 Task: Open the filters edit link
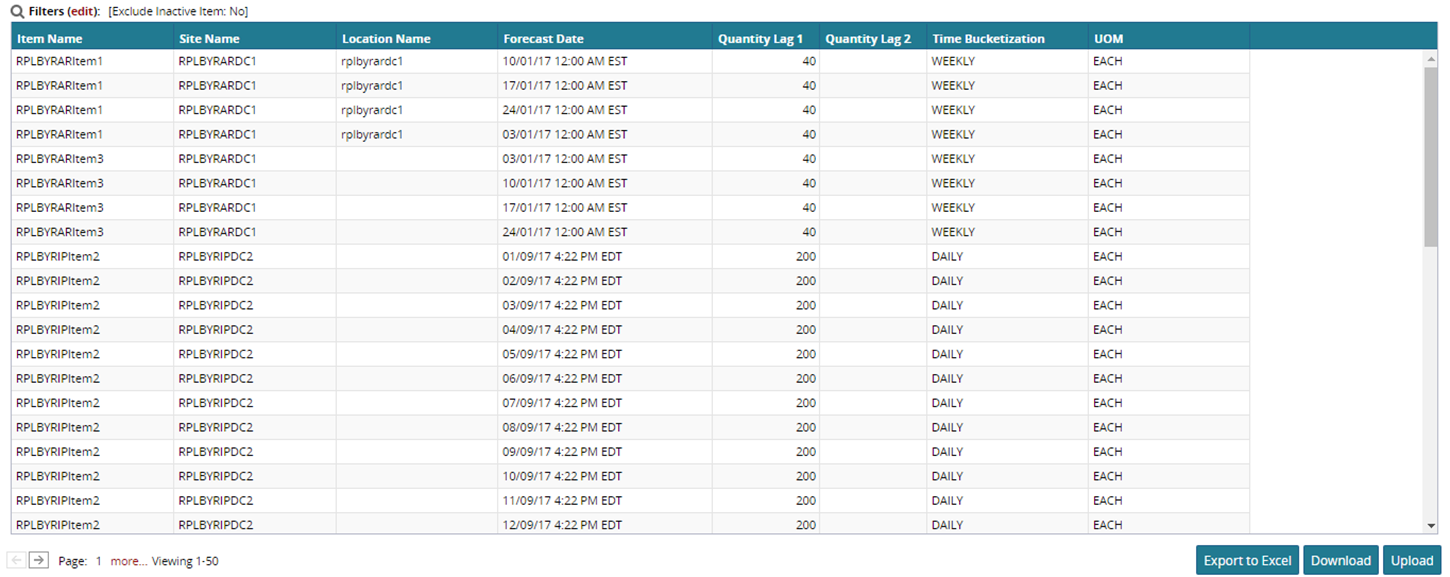83,11
